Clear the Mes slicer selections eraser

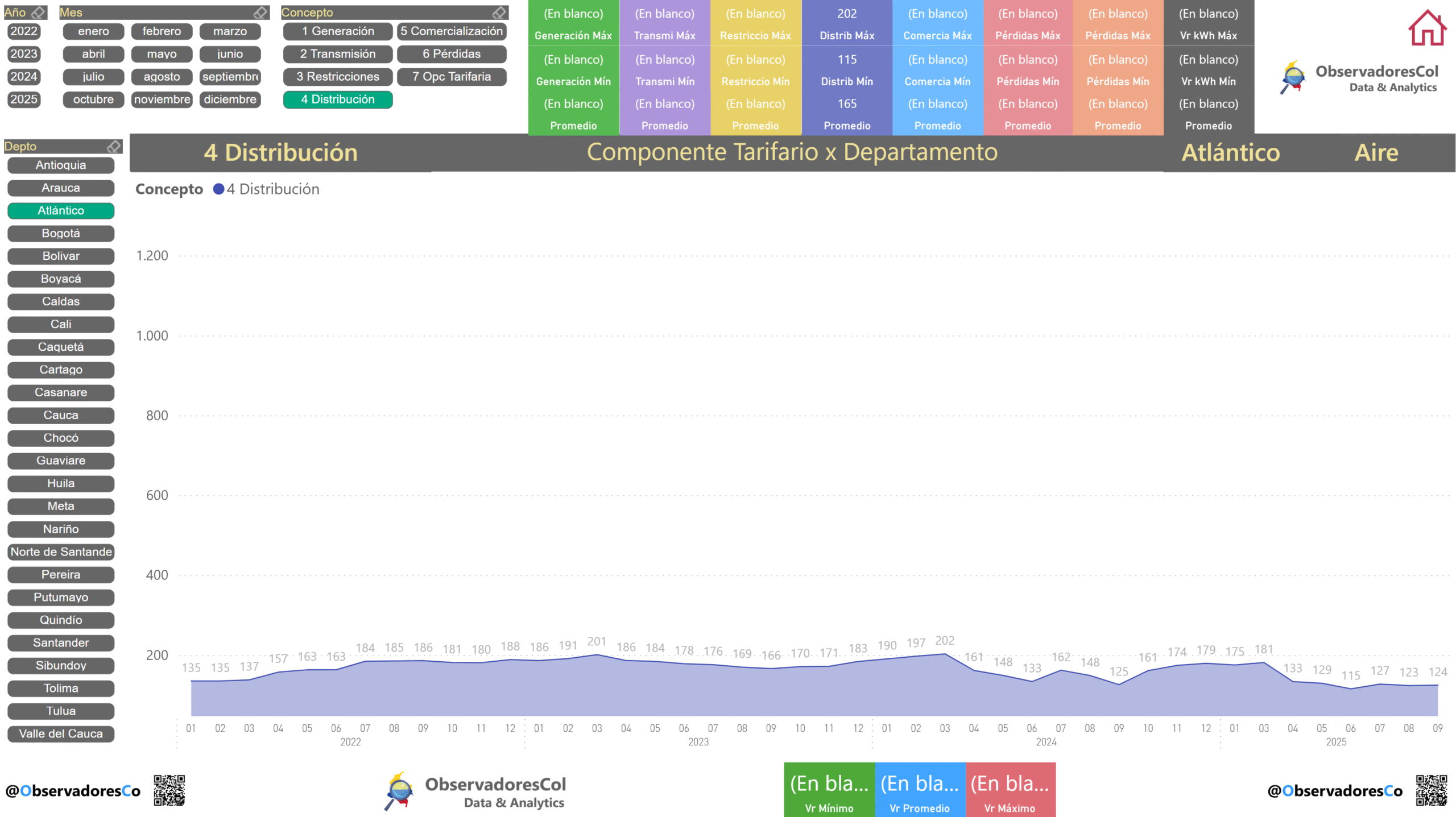[260, 13]
